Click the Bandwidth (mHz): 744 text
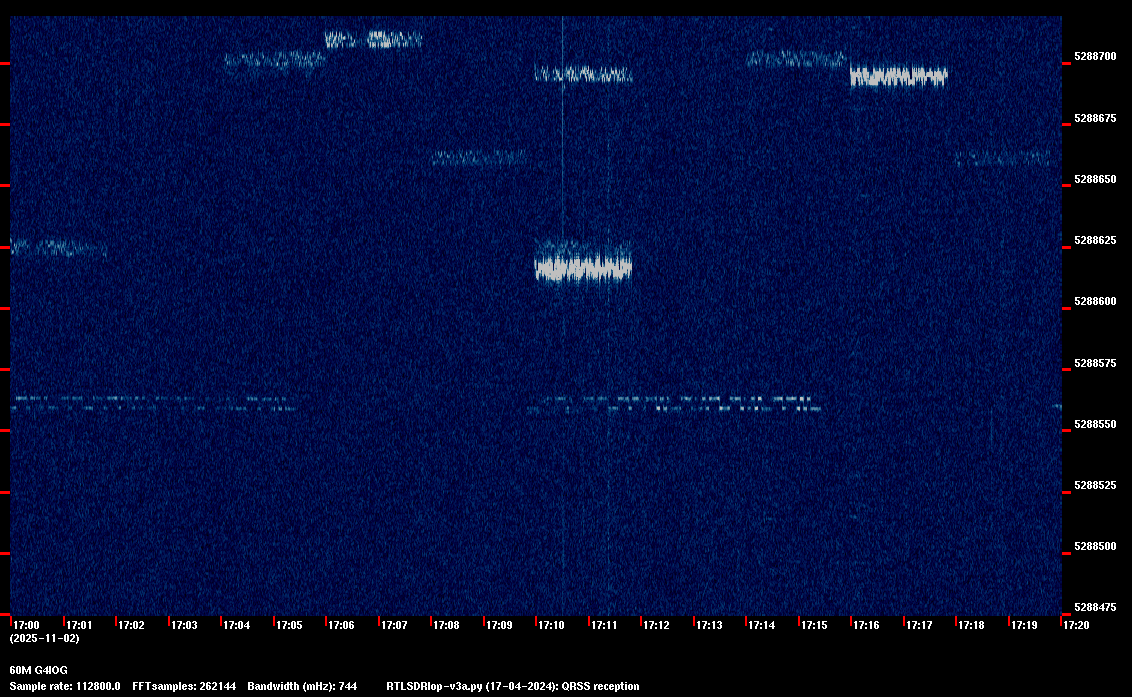The image size is (1132, 697). [x=302, y=686]
